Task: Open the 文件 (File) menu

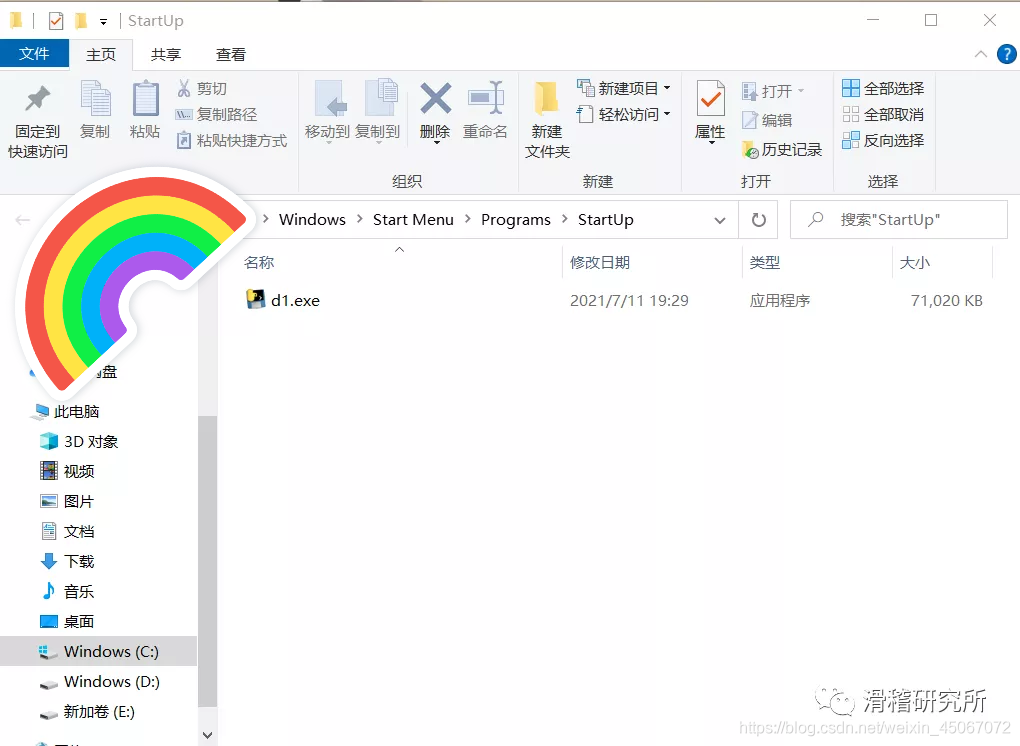Action: [x=35, y=54]
